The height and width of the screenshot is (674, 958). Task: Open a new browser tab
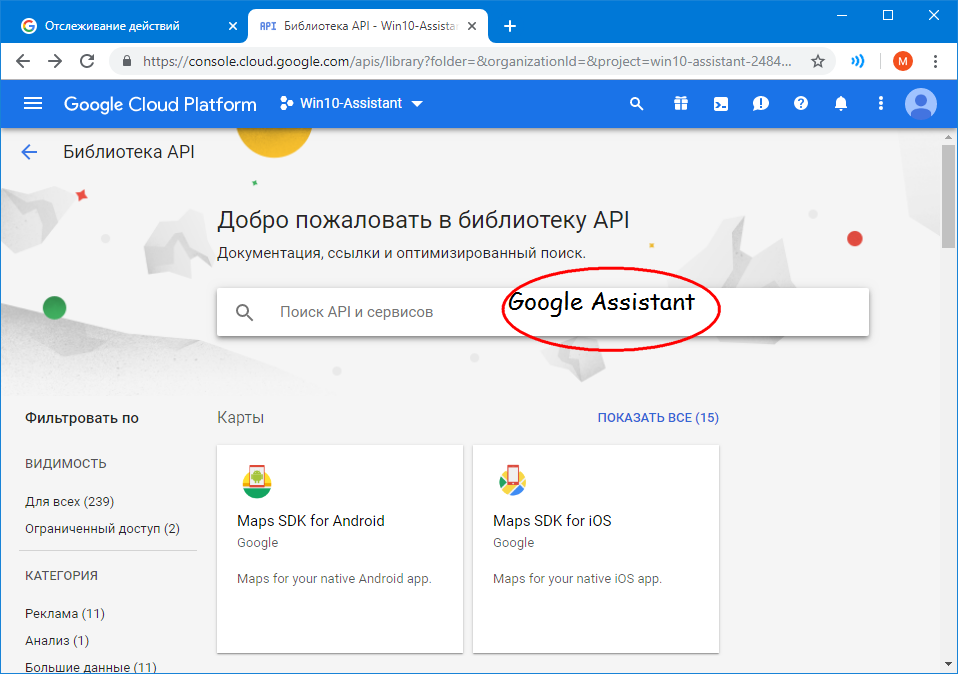click(x=510, y=26)
